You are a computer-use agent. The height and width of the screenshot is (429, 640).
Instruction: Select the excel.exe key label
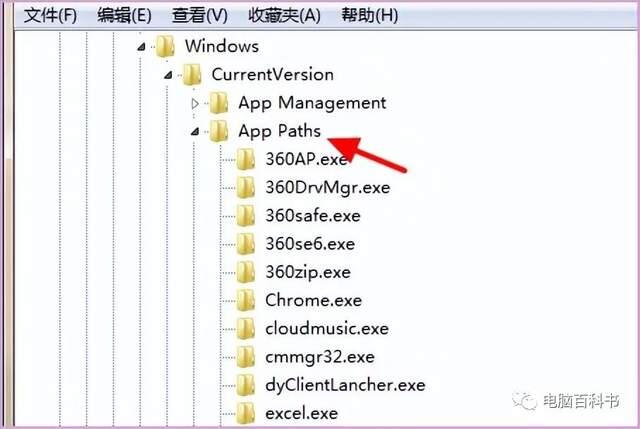[x=302, y=413]
